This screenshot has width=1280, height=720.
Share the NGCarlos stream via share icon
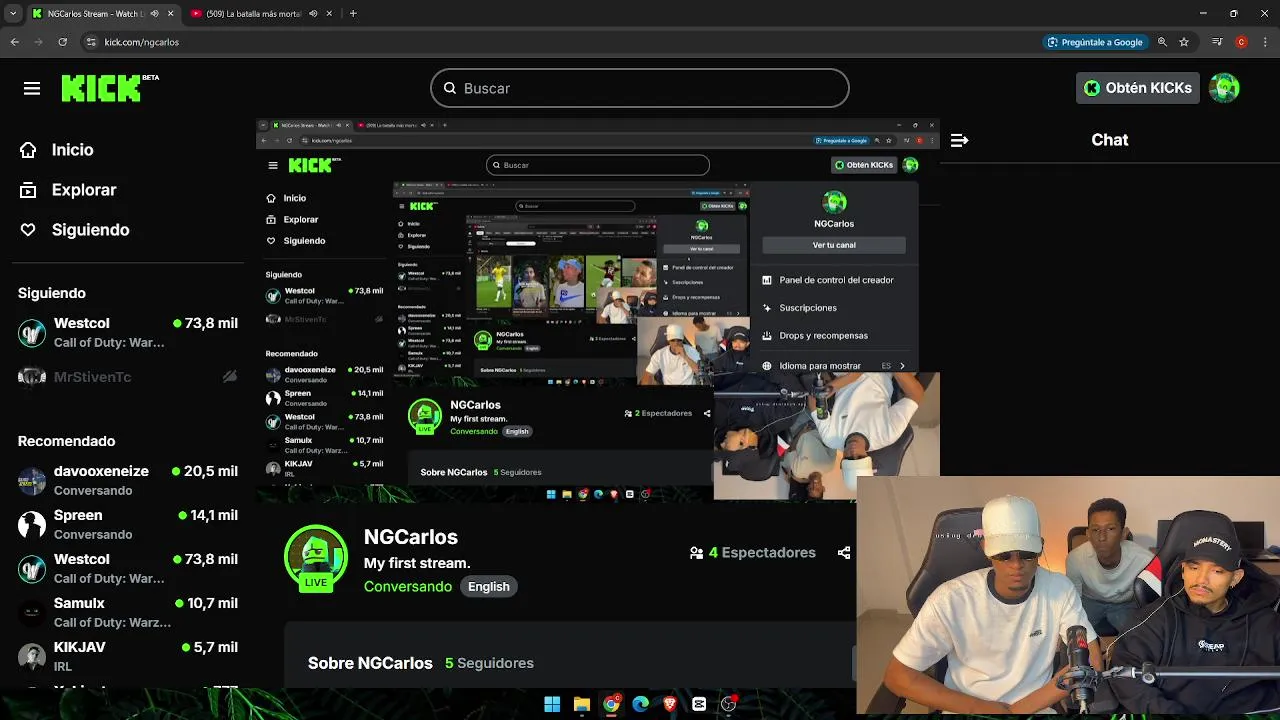(844, 552)
